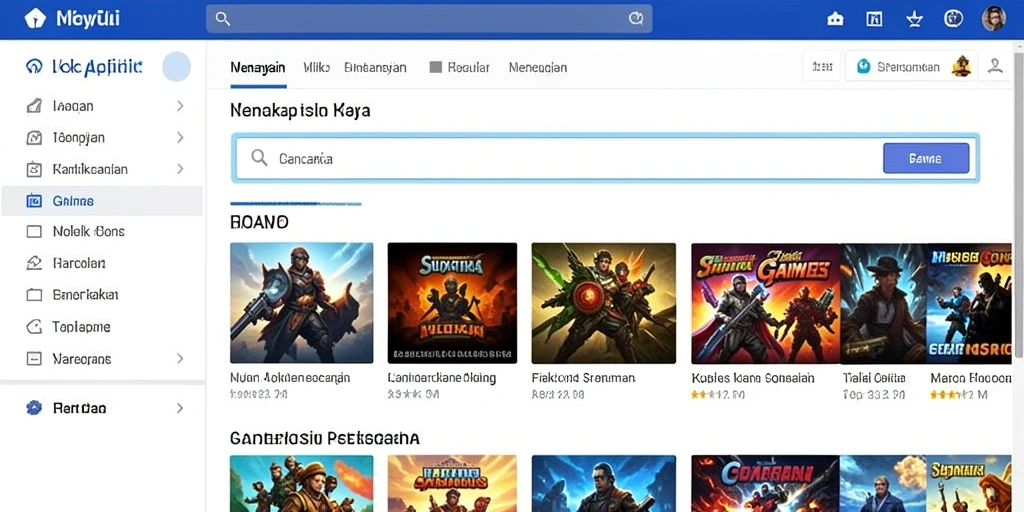Screen dimensions: 1024x512
Task: Click the Tlalei Oaitiia title text
Action: [x=874, y=377]
